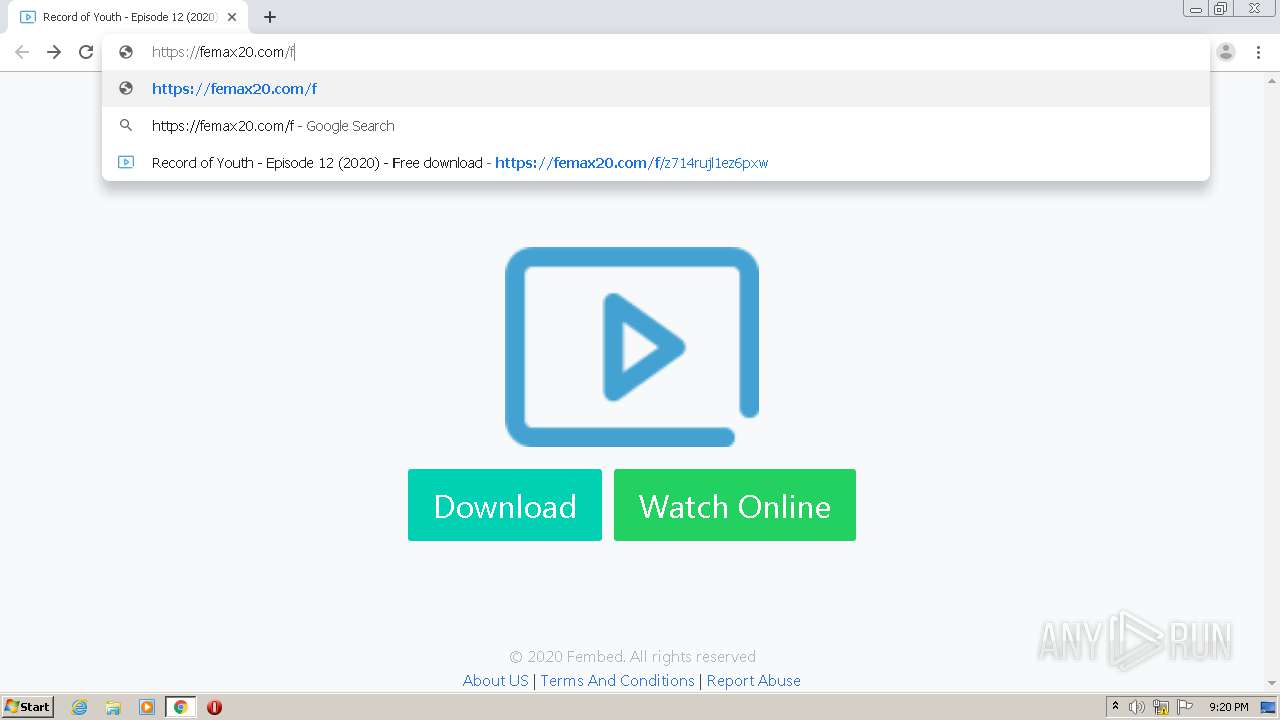Close the Record of Youth tab

click(232, 17)
